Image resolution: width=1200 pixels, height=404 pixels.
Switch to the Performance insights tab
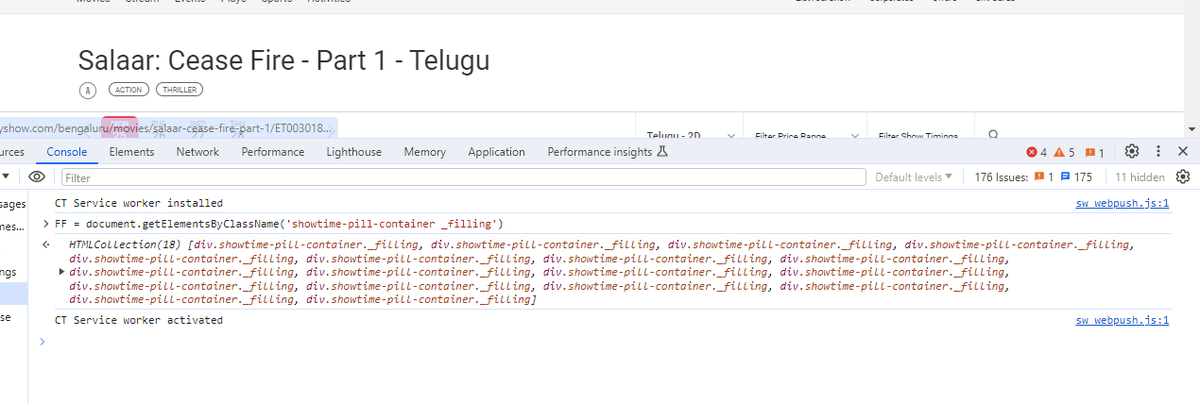click(x=608, y=152)
